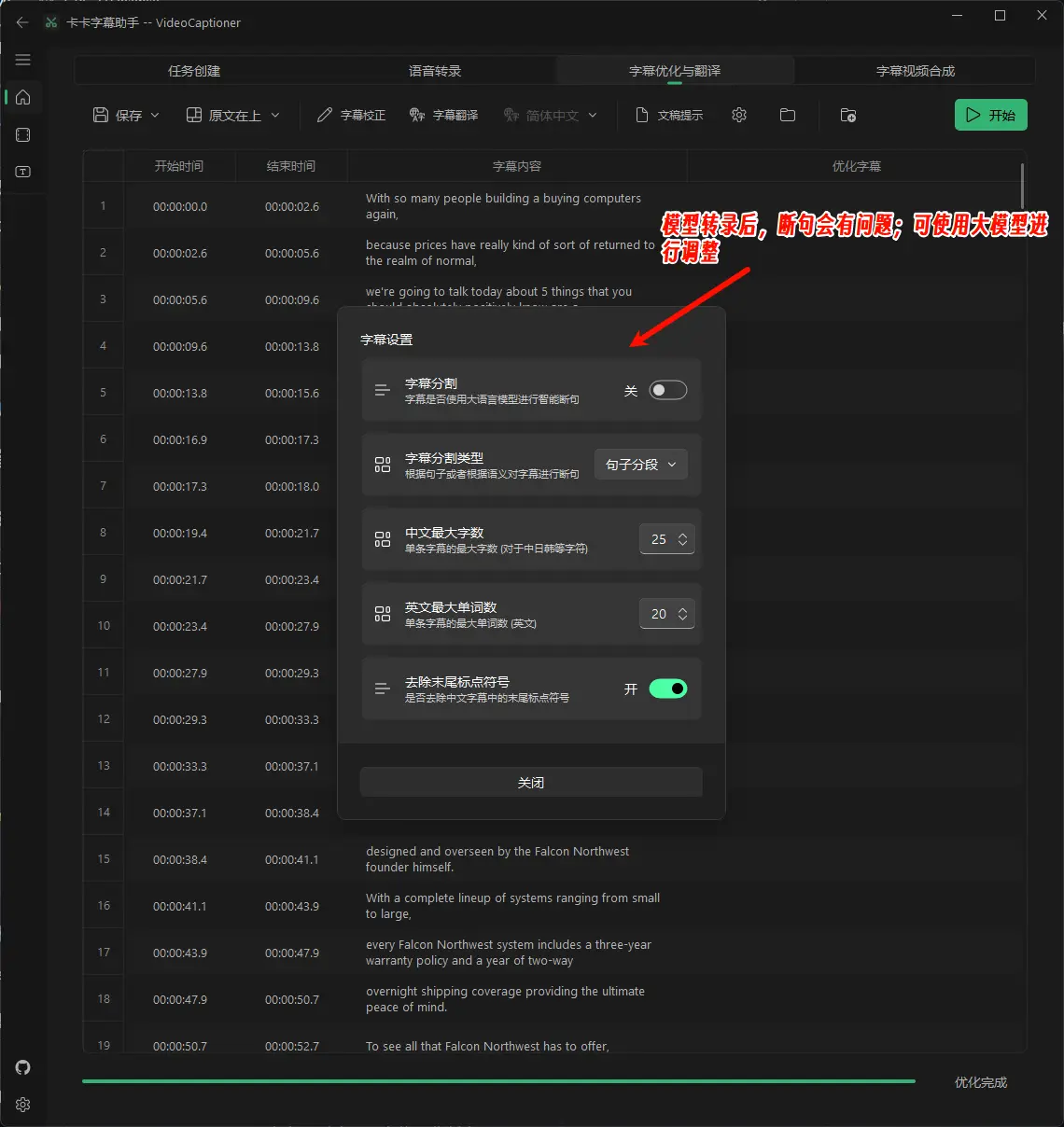Expand the 句子分段 dropdown
The image size is (1064, 1127).
[640, 465]
